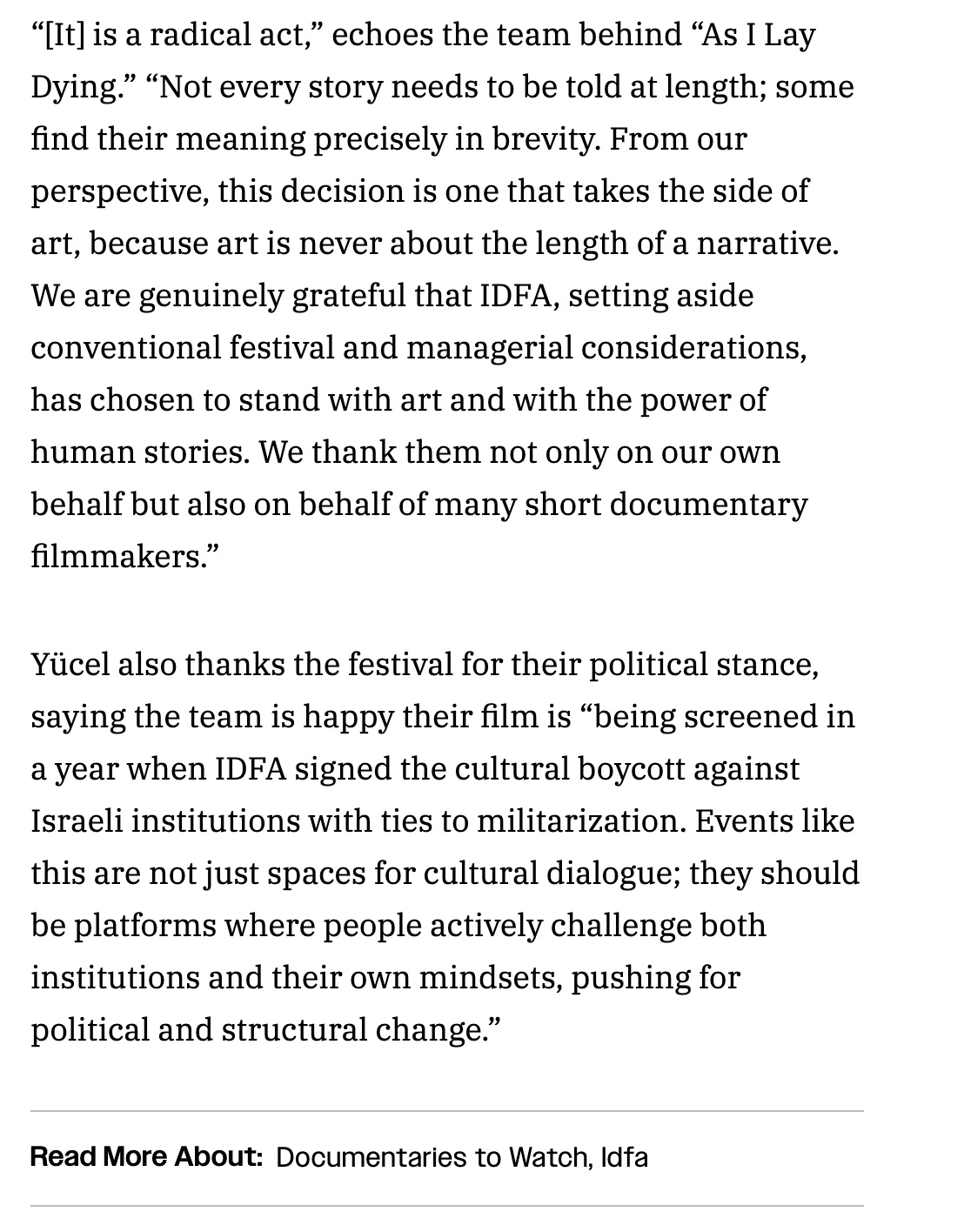Open the Idfa tag link
The image size is (964, 1232).
625,1157
